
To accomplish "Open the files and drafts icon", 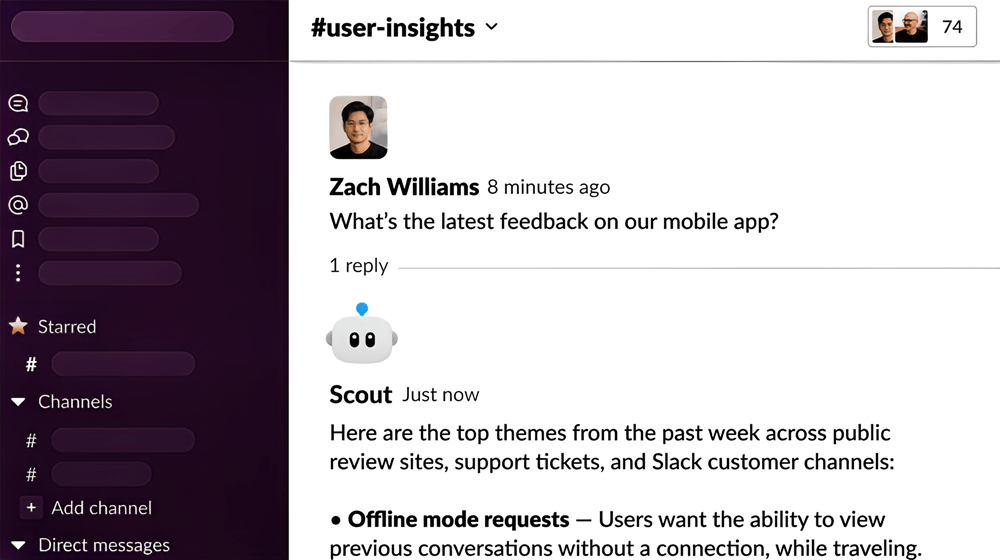I will point(18,171).
